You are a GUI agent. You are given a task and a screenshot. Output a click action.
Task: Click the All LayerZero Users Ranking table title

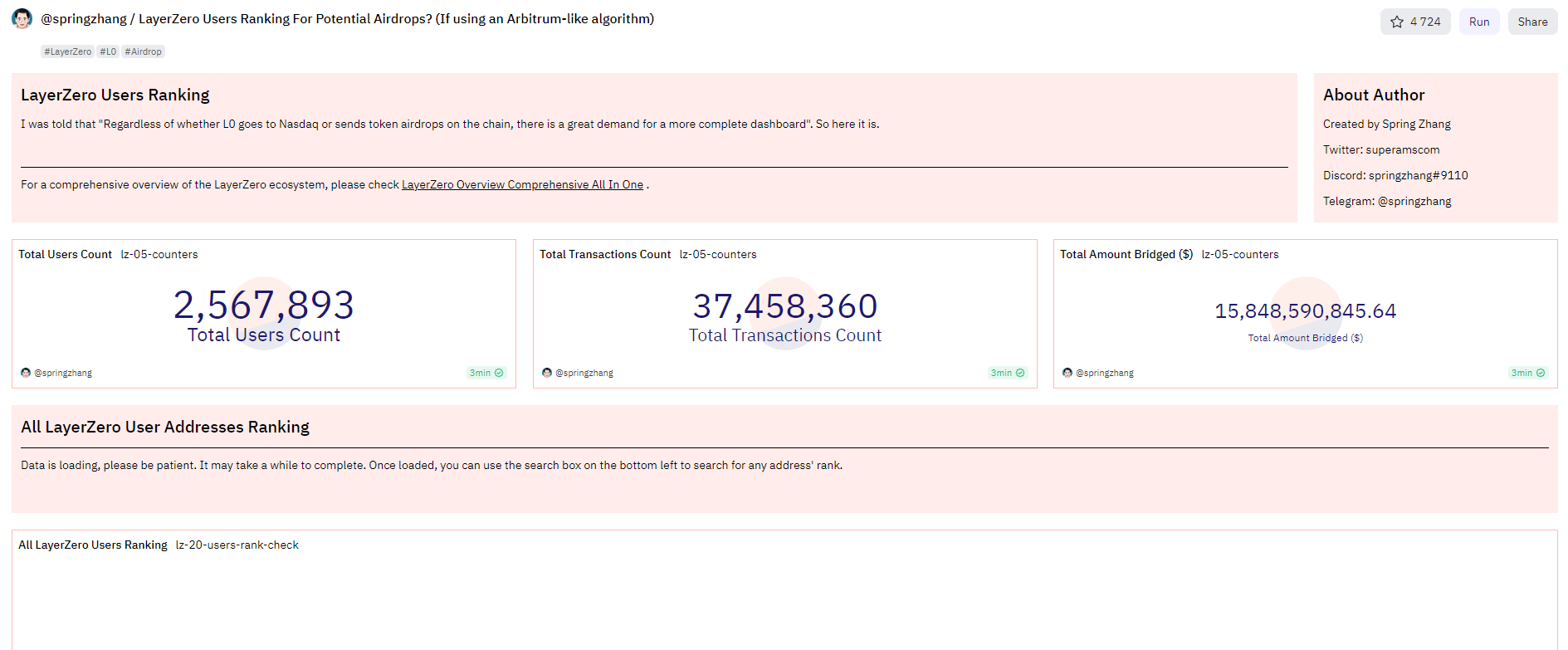pos(93,545)
